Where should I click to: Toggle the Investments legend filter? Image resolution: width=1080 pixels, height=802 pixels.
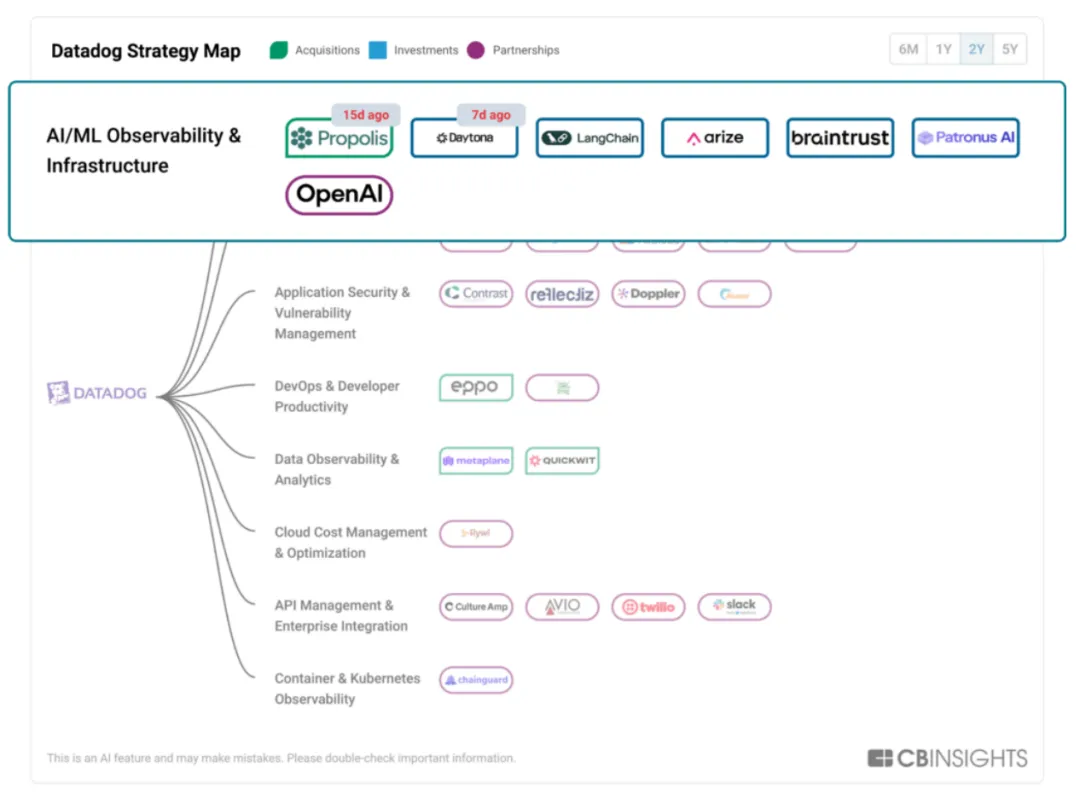pyautogui.click(x=413, y=50)
